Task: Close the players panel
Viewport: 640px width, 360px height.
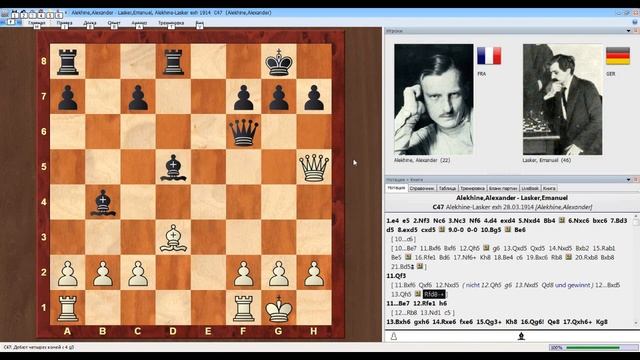Action: [x=636, y=31]
